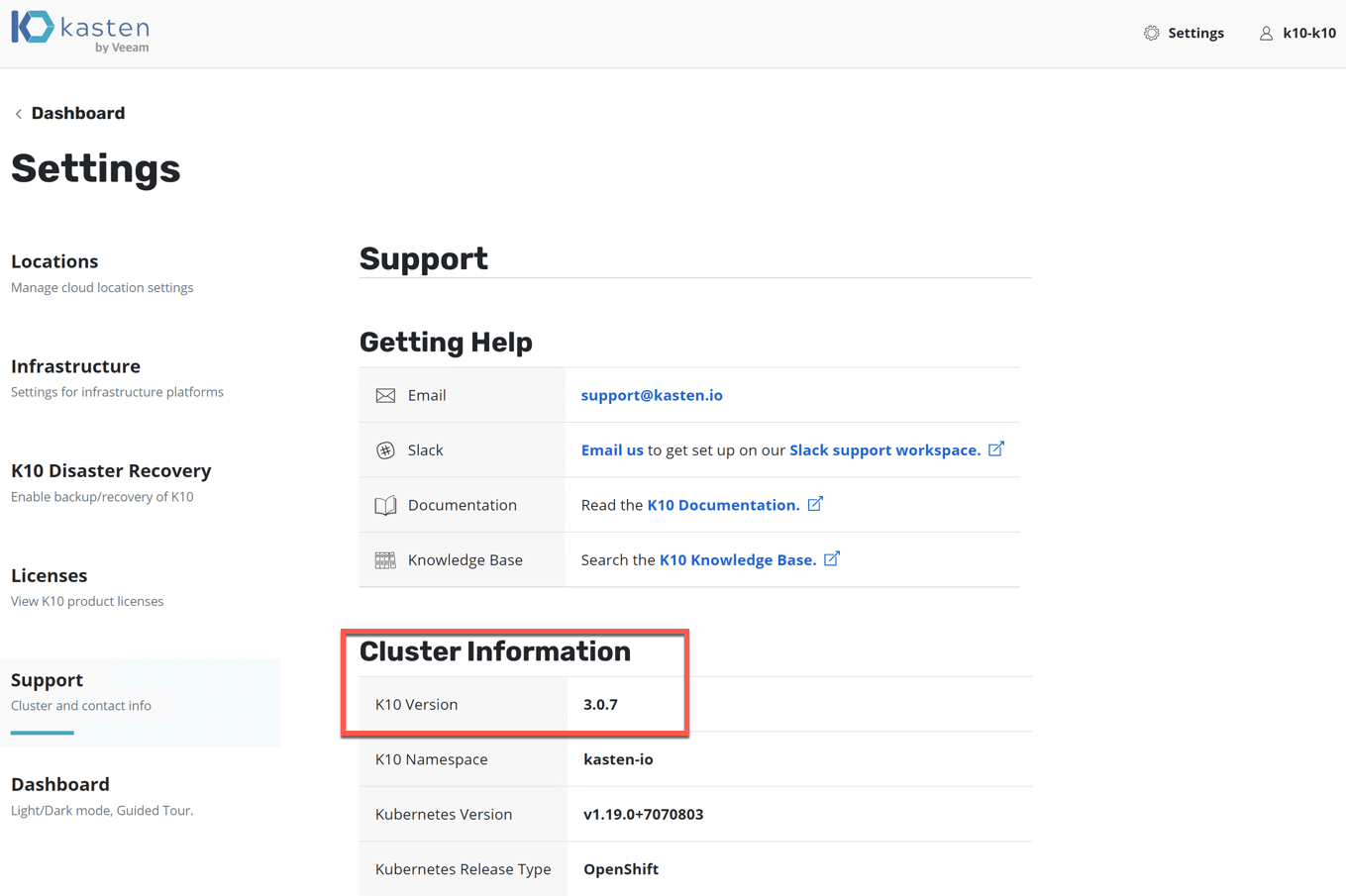Click the 'Documentation' row label
Viewport: 1346px width, 896px height.
463,505
